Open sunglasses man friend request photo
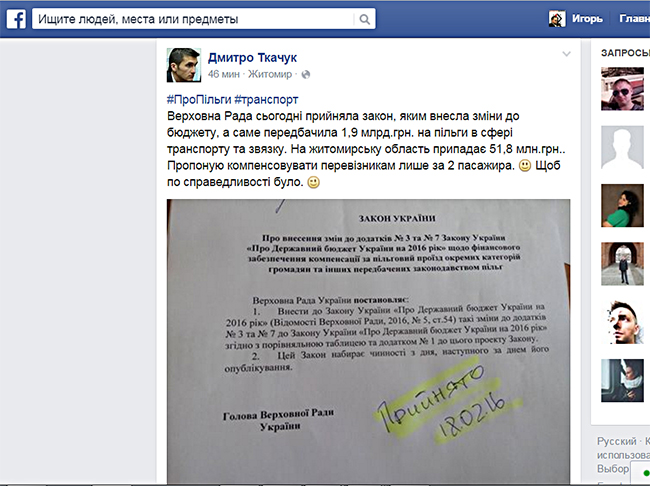Image resolution: width=650 pixels, height=486 pixels. [622, 89]
